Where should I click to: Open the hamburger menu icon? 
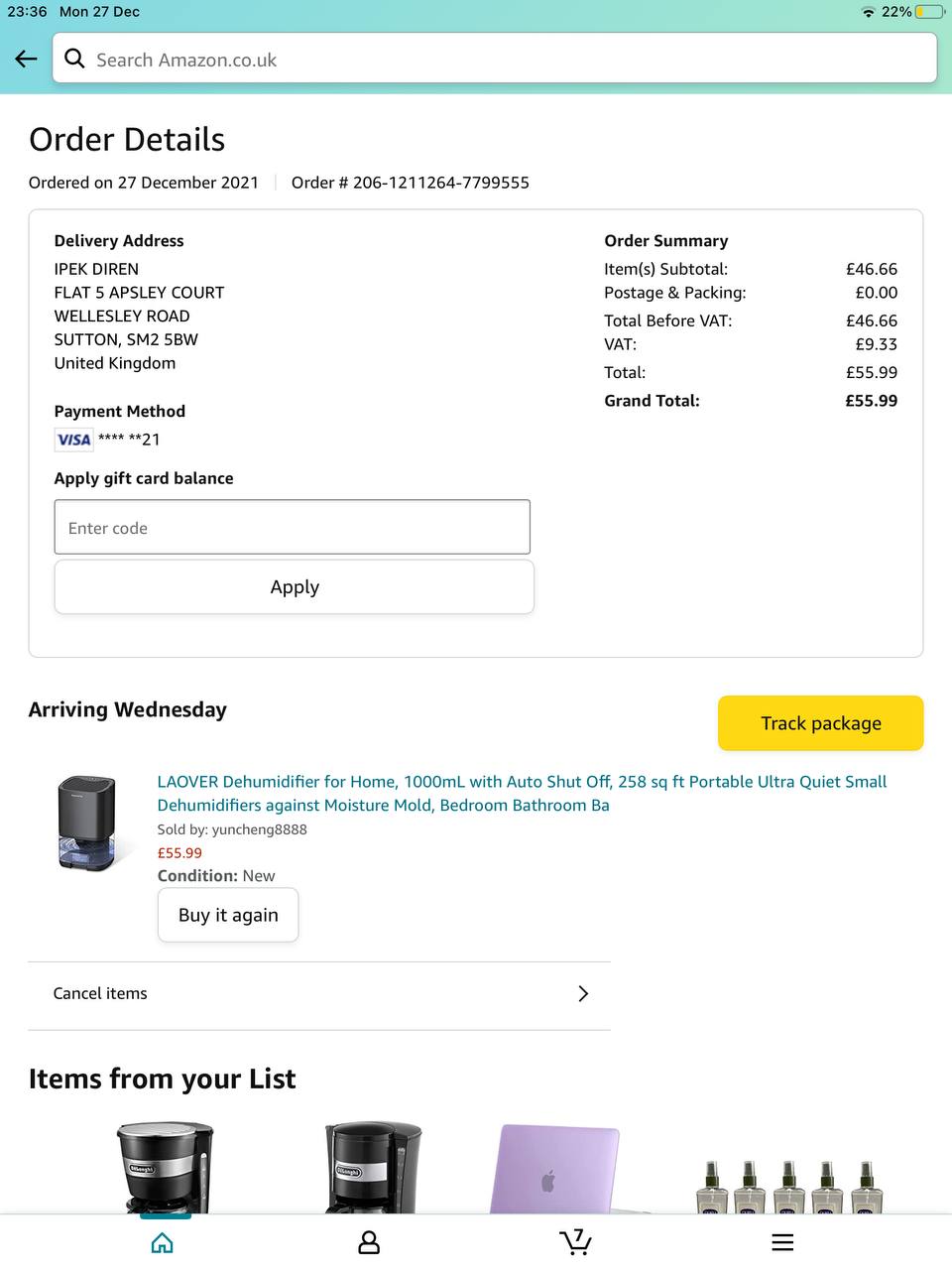pos(782,1242)
